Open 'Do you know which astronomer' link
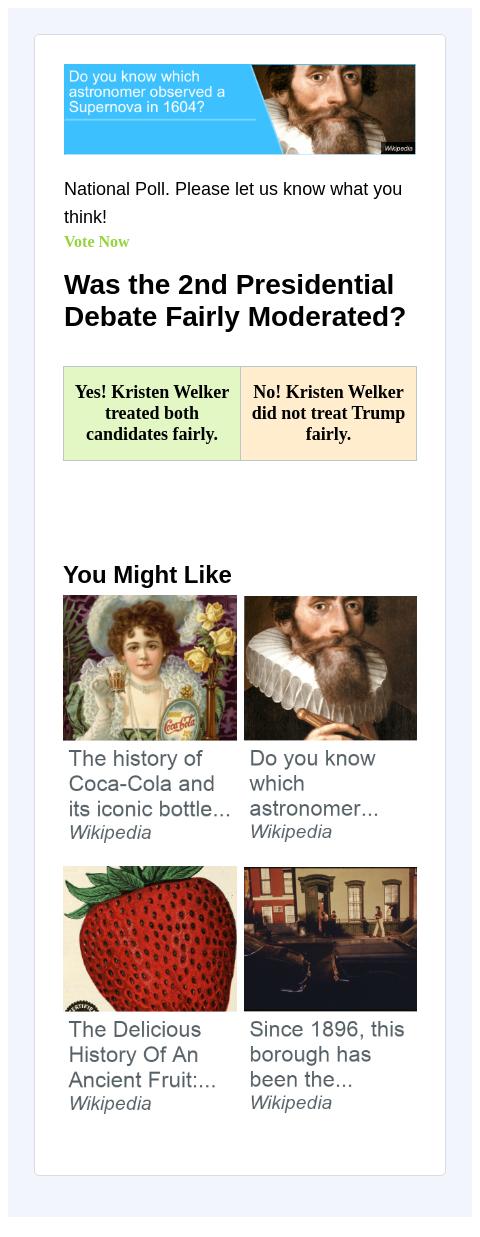This screenshot has width=480, height=1237. click(x=314, y=783)
